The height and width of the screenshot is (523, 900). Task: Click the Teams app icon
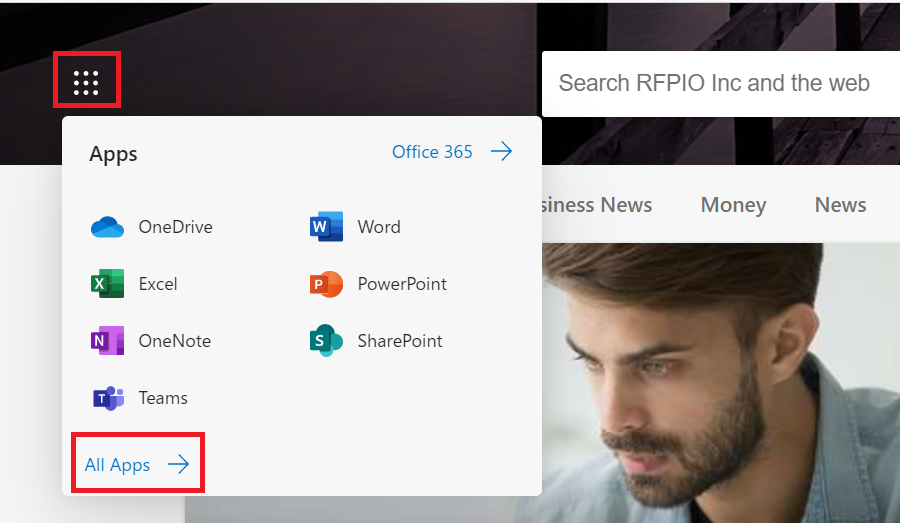pos(108,398)
